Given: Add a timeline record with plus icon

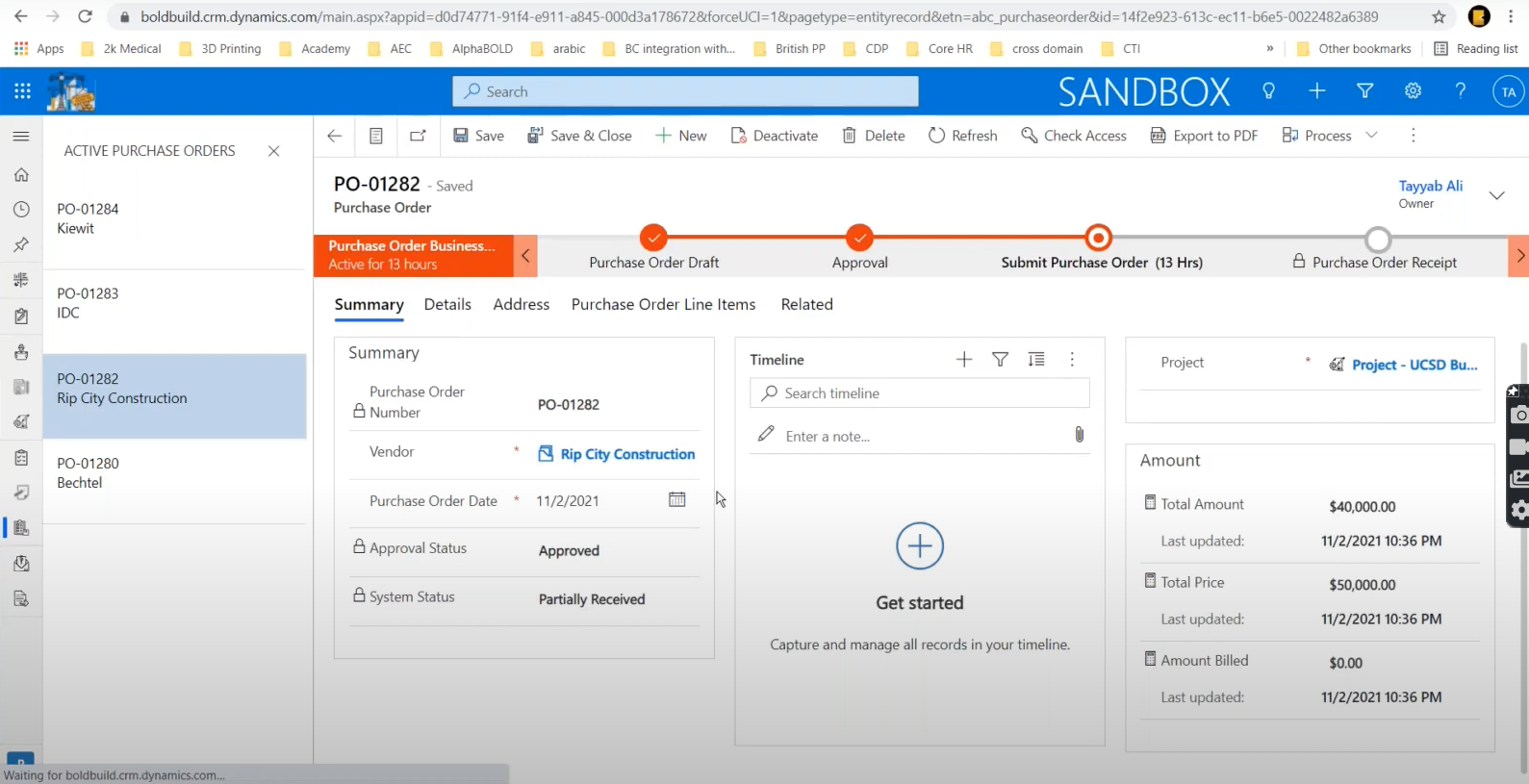Looking at the screenshot, I should point(963,360).
